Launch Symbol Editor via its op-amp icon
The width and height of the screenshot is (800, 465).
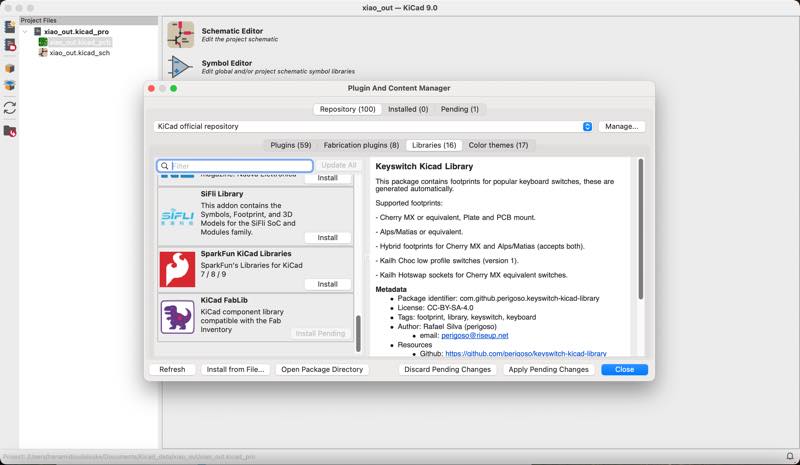tap(181, 67)
